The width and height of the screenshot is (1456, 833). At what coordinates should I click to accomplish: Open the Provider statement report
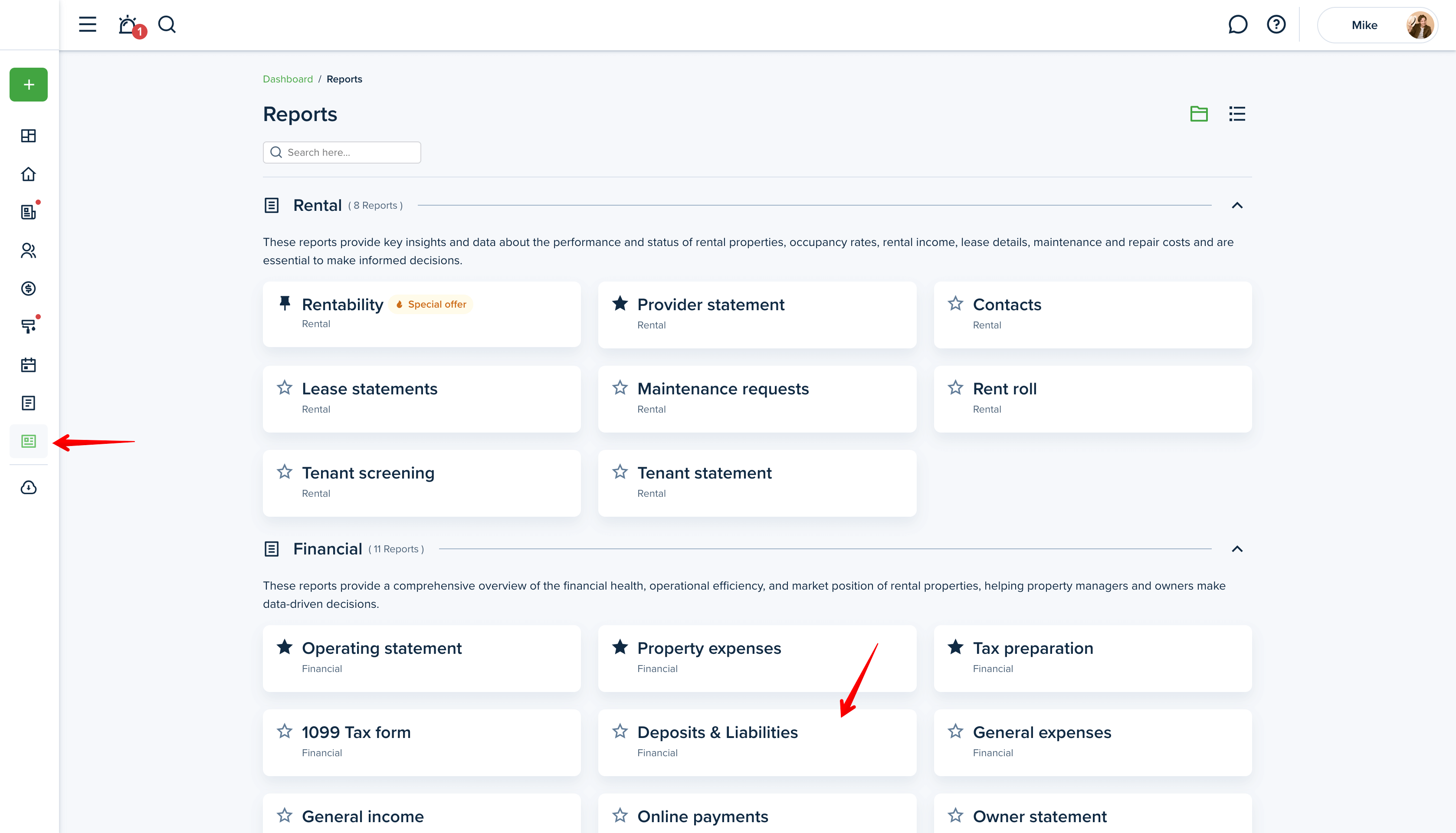click(x=757, y=315)
